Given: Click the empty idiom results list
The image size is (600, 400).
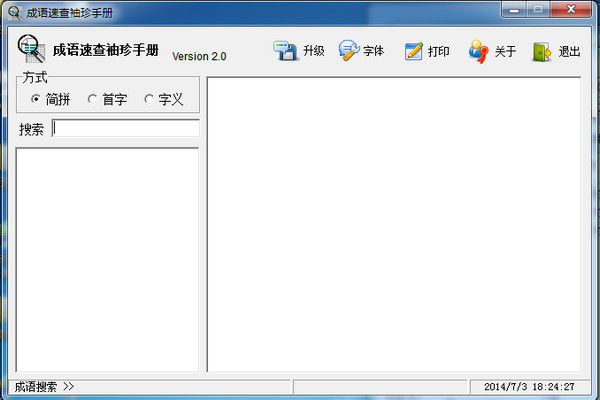Looking at the screenshot, I should tap(107, 260).
